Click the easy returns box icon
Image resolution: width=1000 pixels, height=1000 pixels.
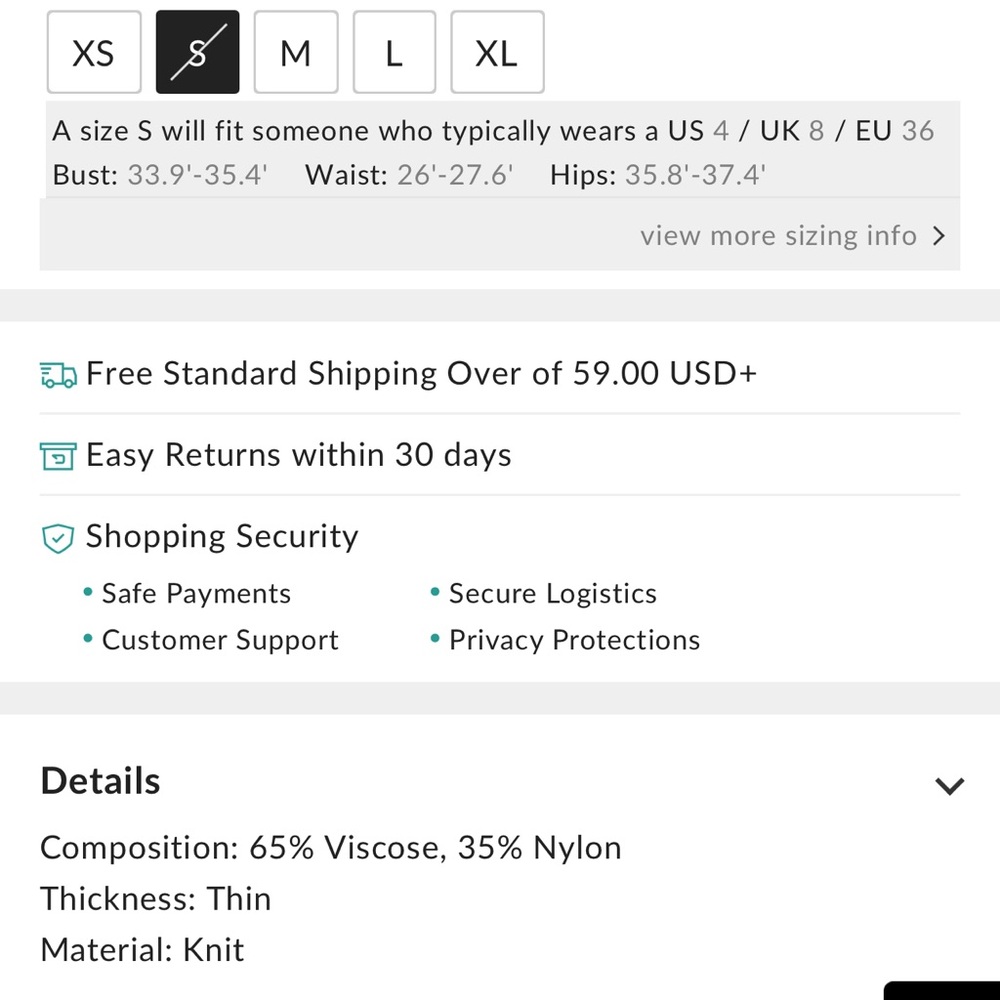pyautogui.click(x=58, y=457)
